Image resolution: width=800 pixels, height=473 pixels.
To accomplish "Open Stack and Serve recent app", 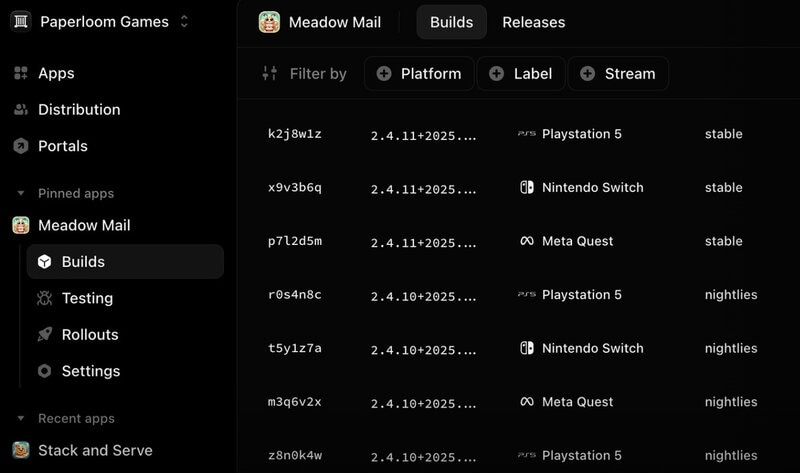I will [95, 450].
